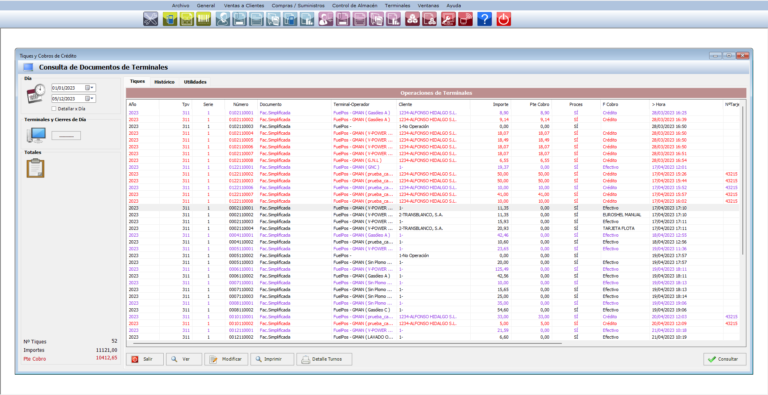Screen dimensions: 768x395
Task: Click the red terminal-with-signal toolbar icon
Action: click(465, 19)
